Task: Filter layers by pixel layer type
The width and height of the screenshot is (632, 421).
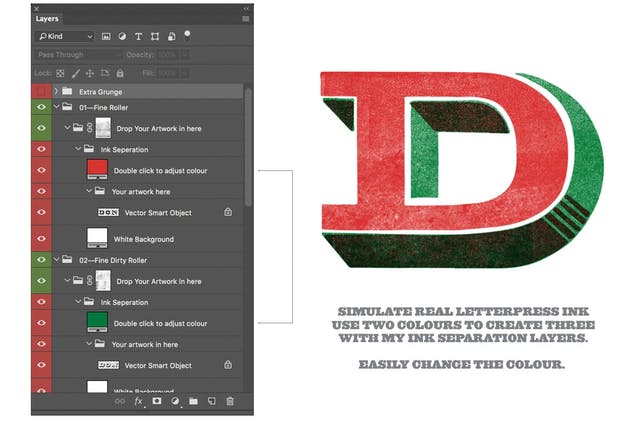Action: tap(105, 36)
